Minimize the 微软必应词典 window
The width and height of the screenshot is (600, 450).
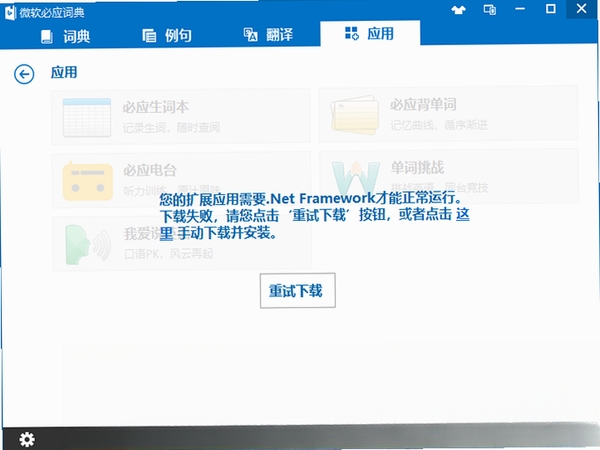[520, 9]
